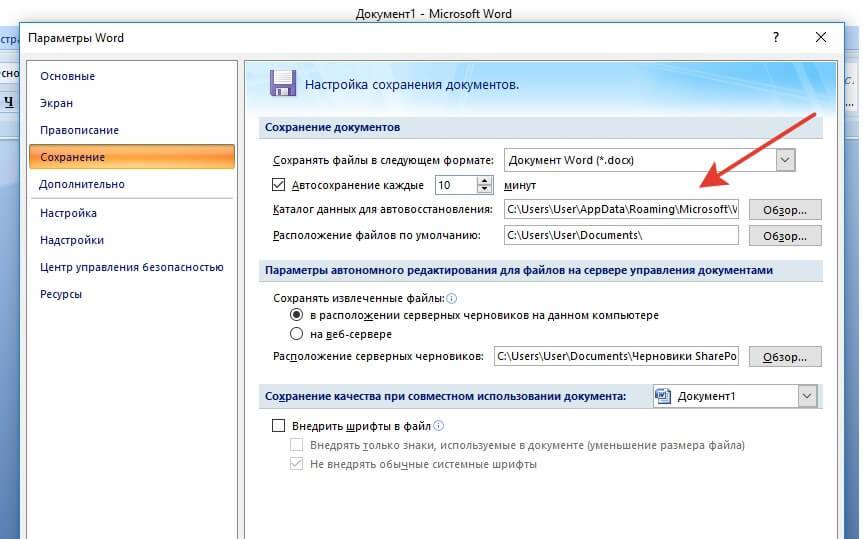The width and height of the screenshot is (863, 539).
Task: Click info icon next to Внедрить шрифты
Action: coord(439,426)
